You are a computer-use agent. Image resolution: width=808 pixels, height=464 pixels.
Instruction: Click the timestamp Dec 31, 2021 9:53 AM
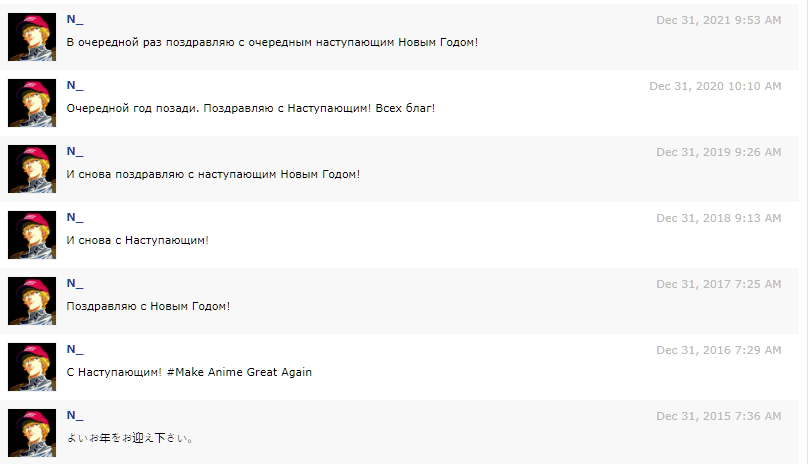(718, 20)
